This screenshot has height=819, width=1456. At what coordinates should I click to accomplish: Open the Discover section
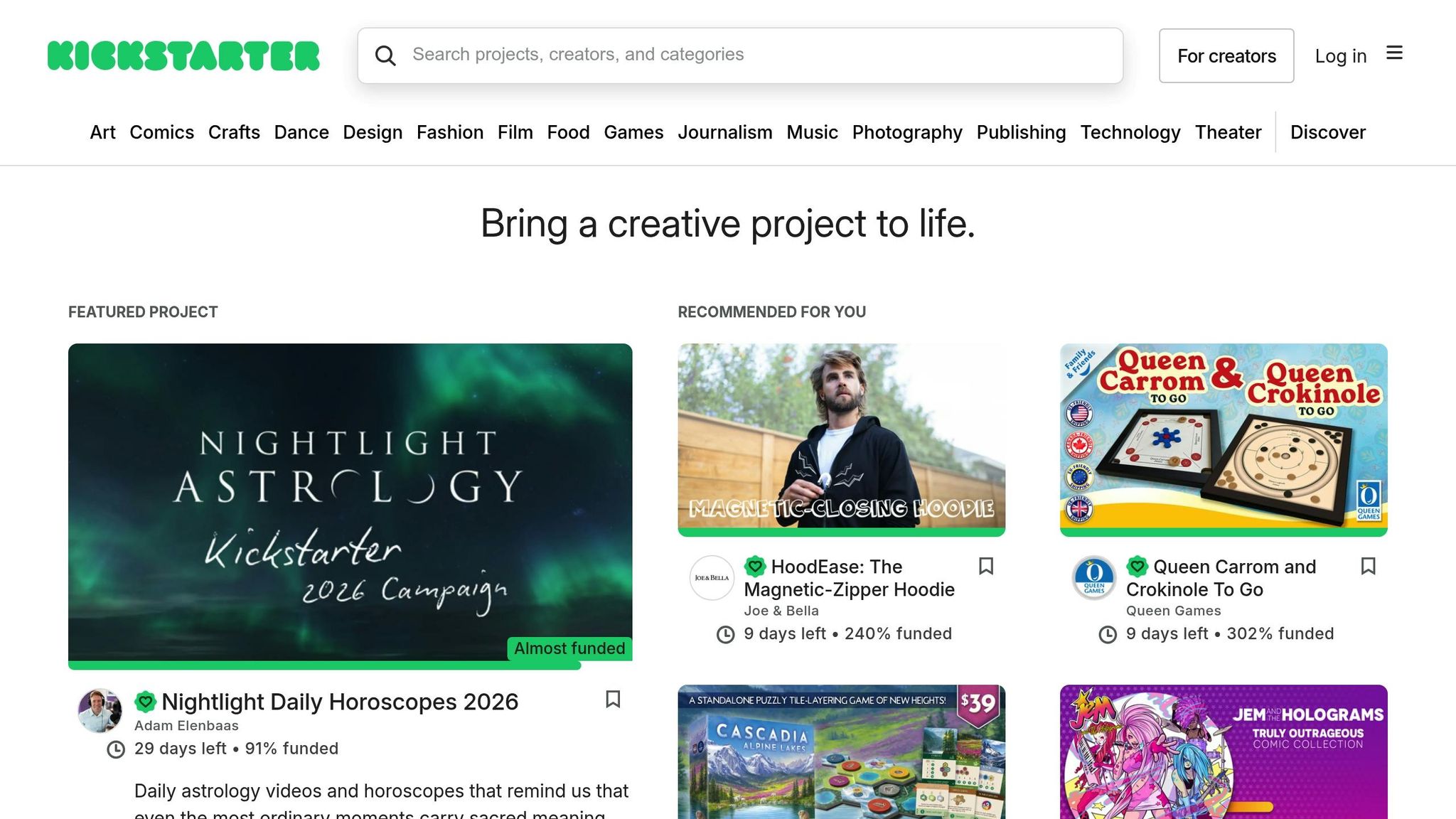[x=1327, y=132]
